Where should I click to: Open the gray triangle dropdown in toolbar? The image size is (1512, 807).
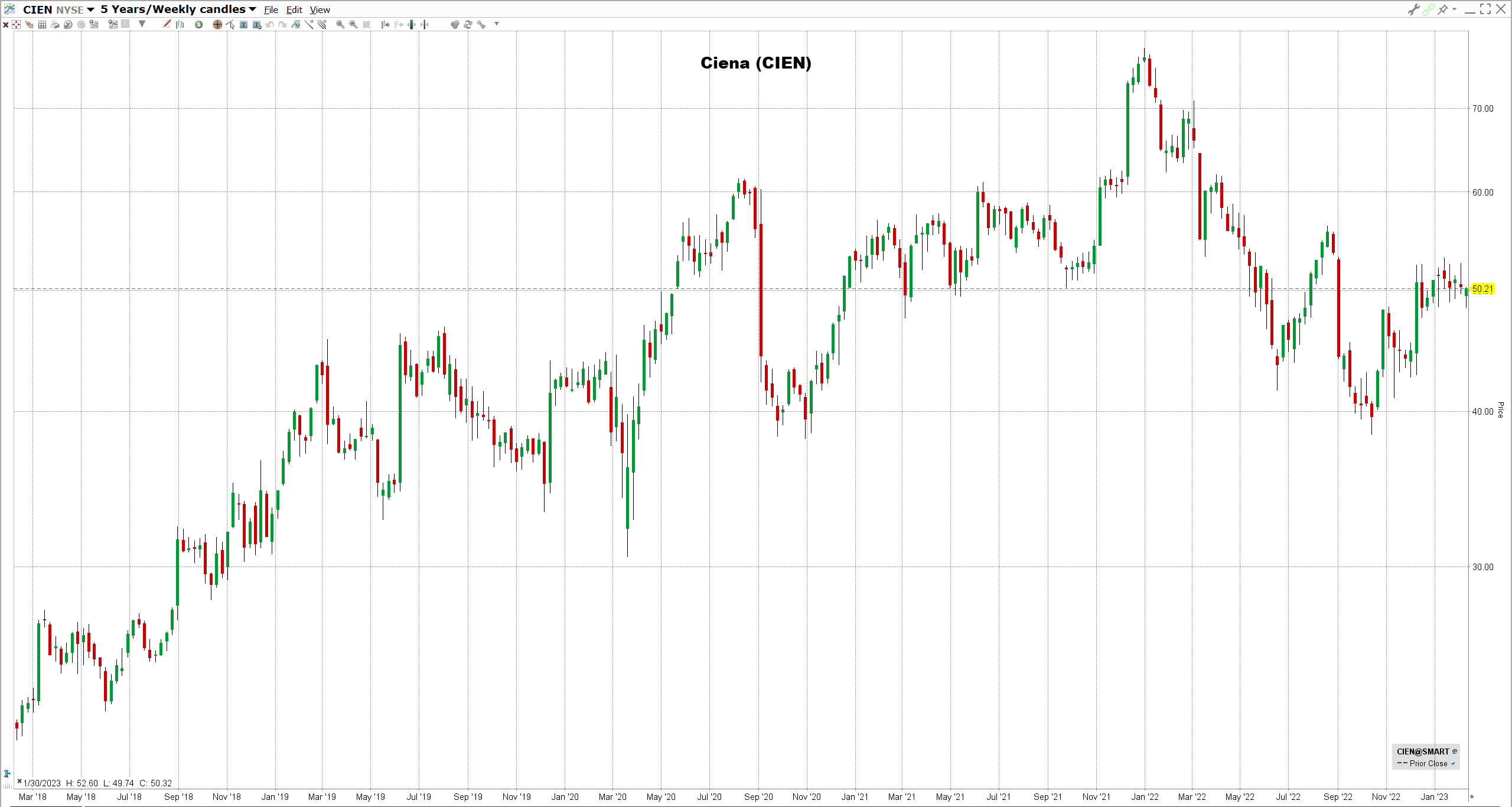point(142,24)
